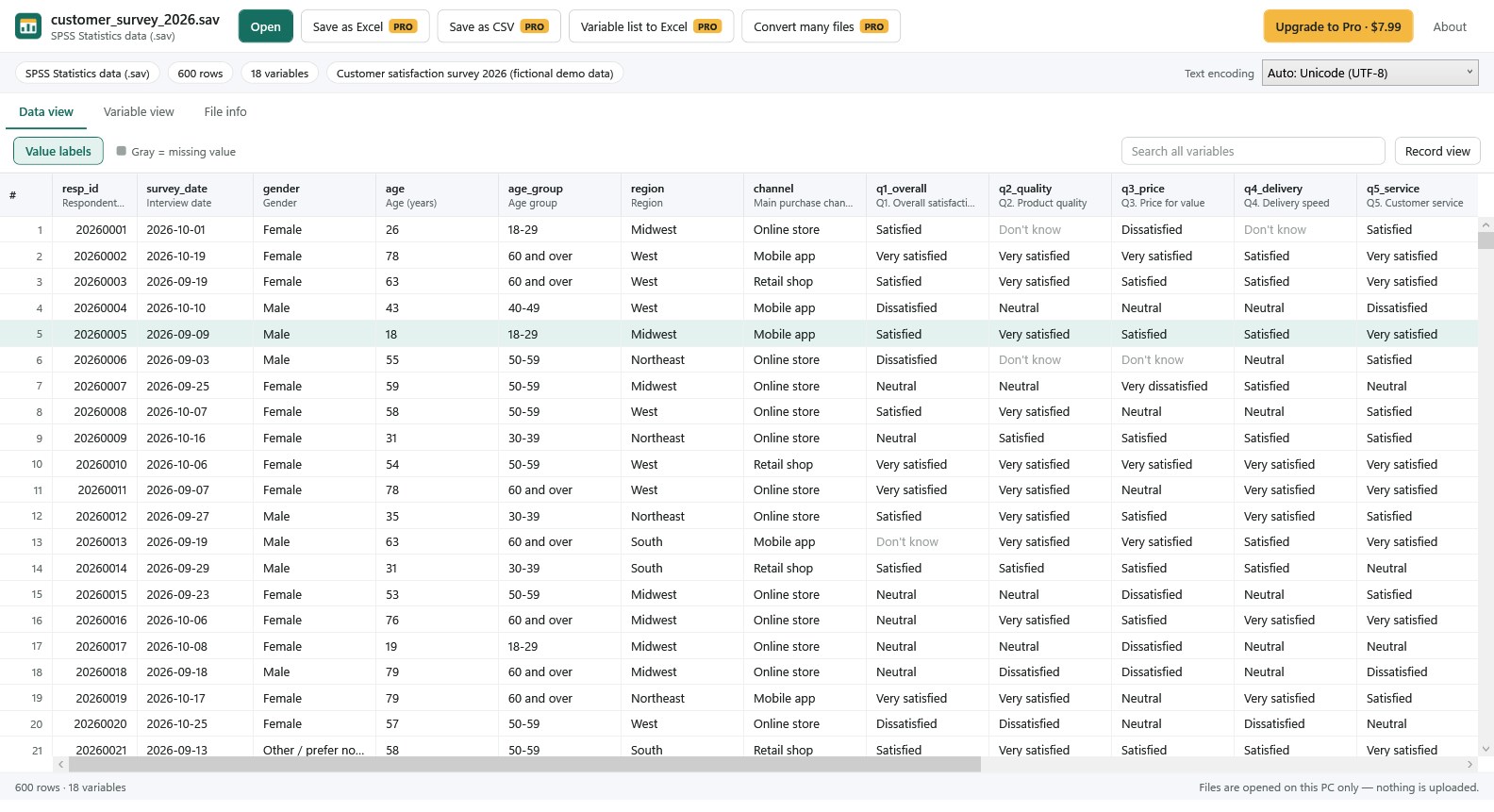Click the vertical scrollbar up arrow
1494x812 pixels.
click(1486, 224)
